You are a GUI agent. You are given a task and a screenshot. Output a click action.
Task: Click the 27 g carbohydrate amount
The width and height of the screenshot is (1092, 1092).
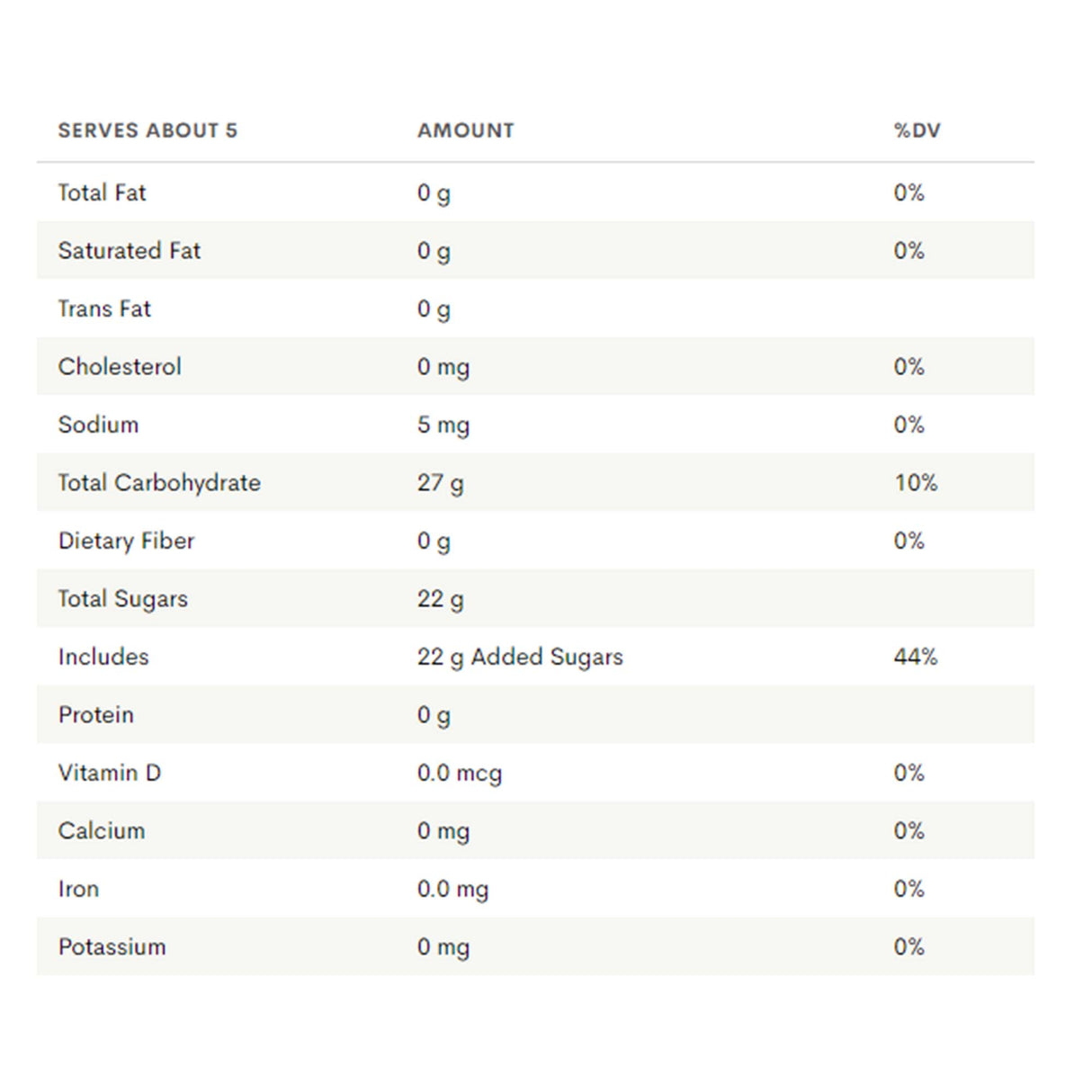point(440,483)
